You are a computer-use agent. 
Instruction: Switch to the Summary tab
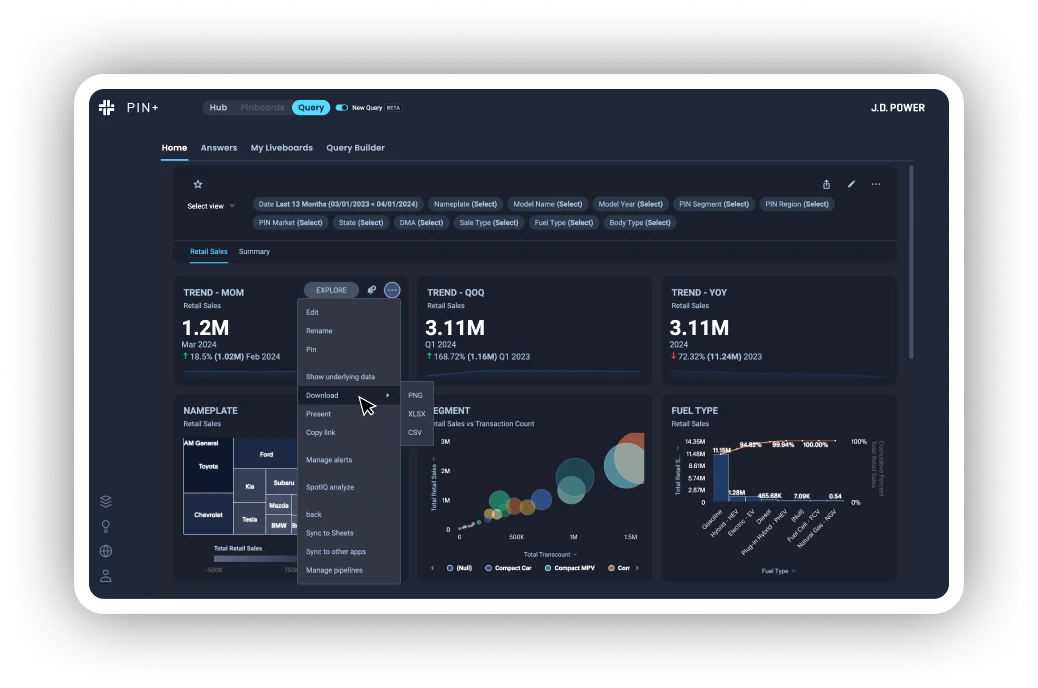[254, 252]
